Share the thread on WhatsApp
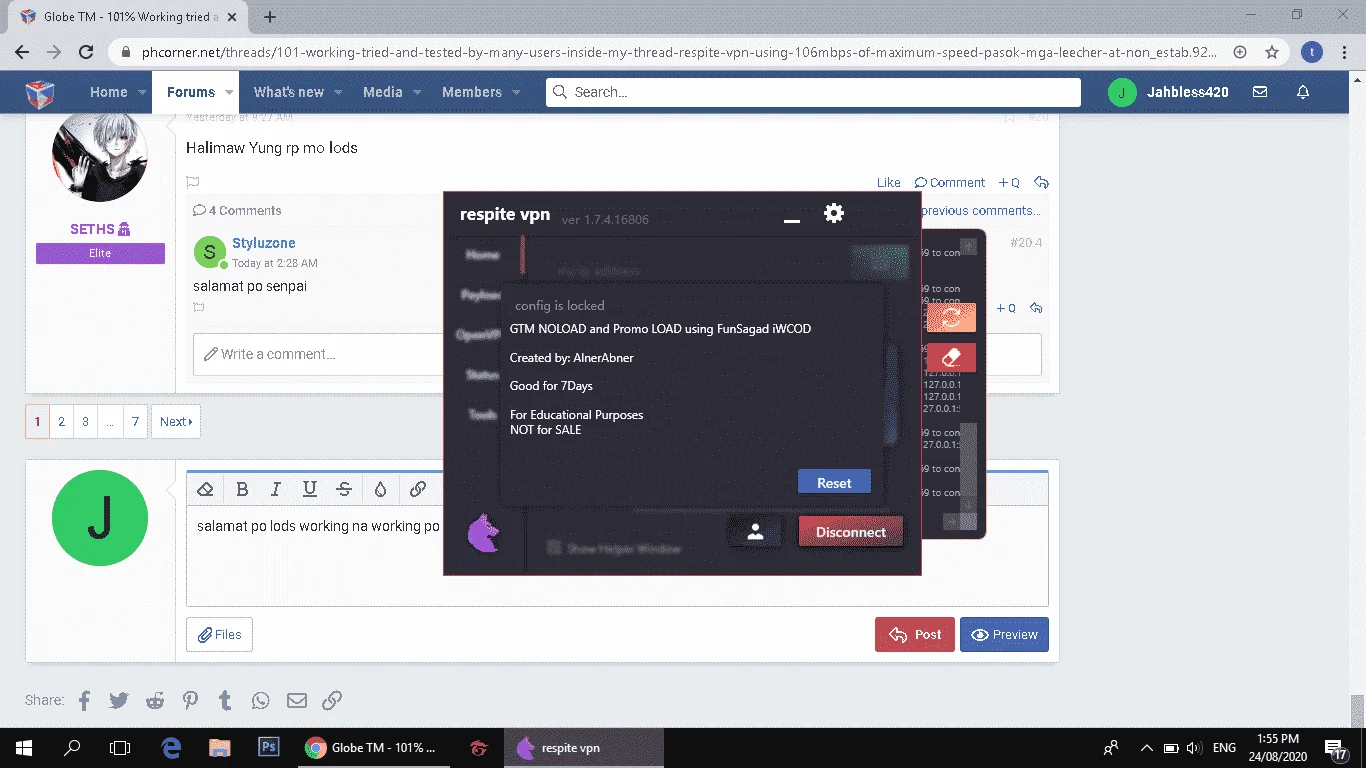Viewport: 1366px width, 768px height. pyautogui.click(x=261, y=700)
